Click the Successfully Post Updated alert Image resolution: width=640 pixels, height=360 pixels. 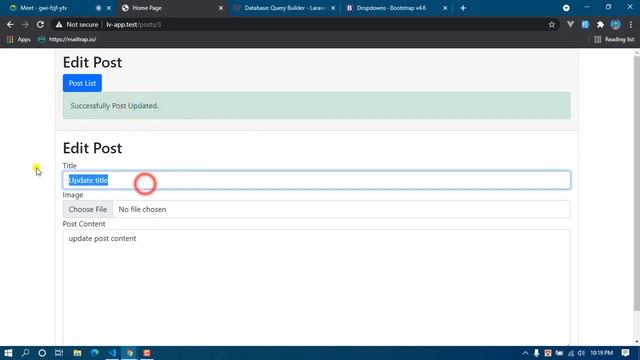(317, 105)
